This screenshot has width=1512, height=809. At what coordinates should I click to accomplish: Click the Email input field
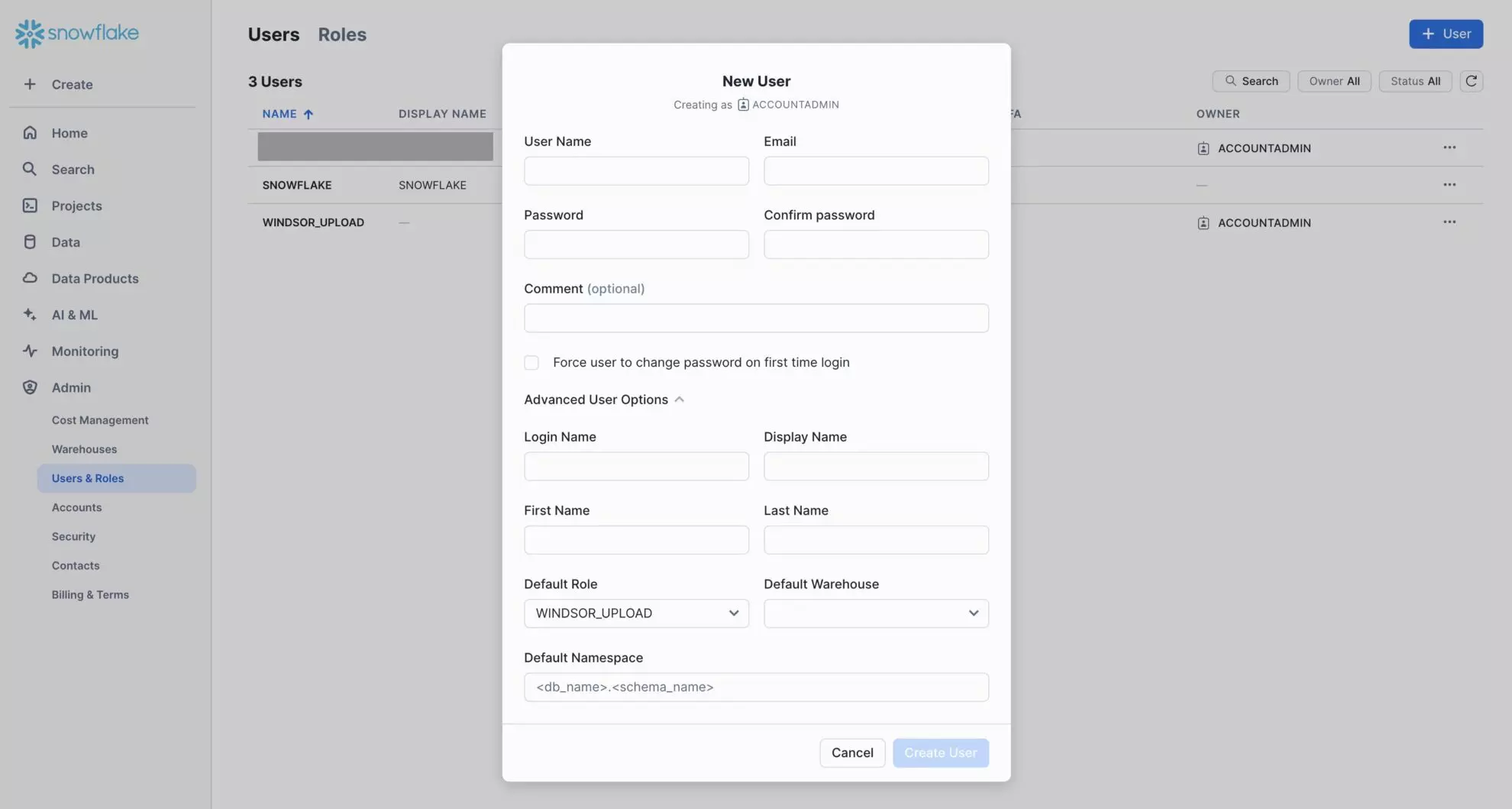pos(876,171)
